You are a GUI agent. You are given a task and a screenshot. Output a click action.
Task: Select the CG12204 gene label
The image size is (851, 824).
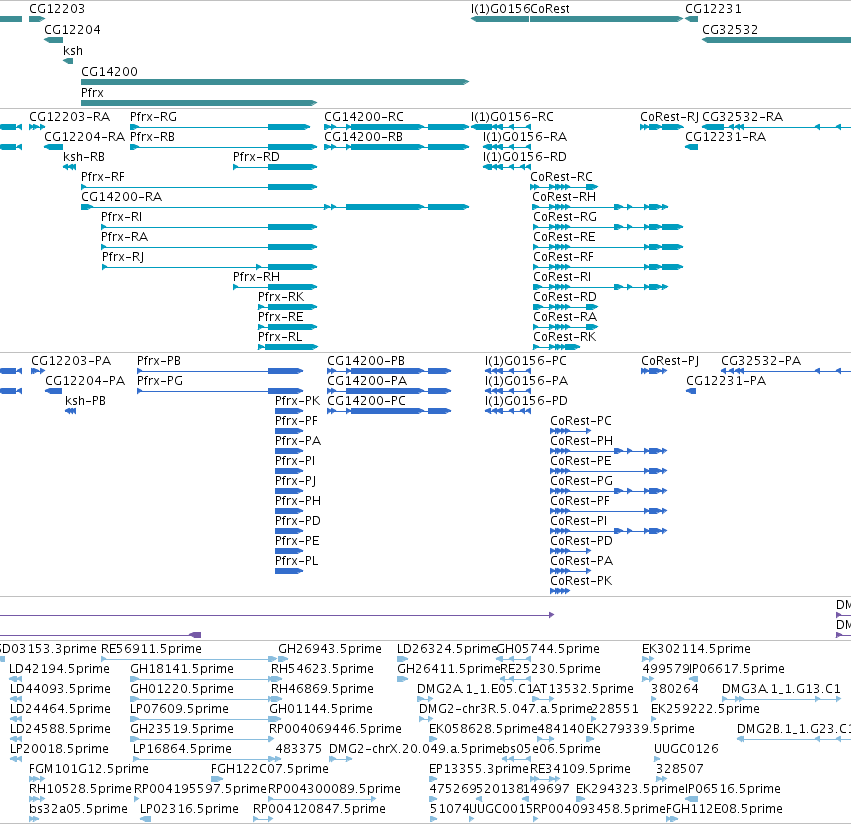coord(72,30)
